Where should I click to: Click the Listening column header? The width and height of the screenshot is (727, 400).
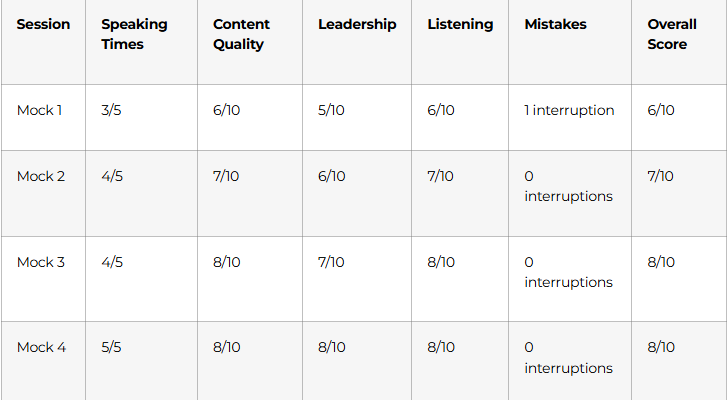(x=460, y=24)
